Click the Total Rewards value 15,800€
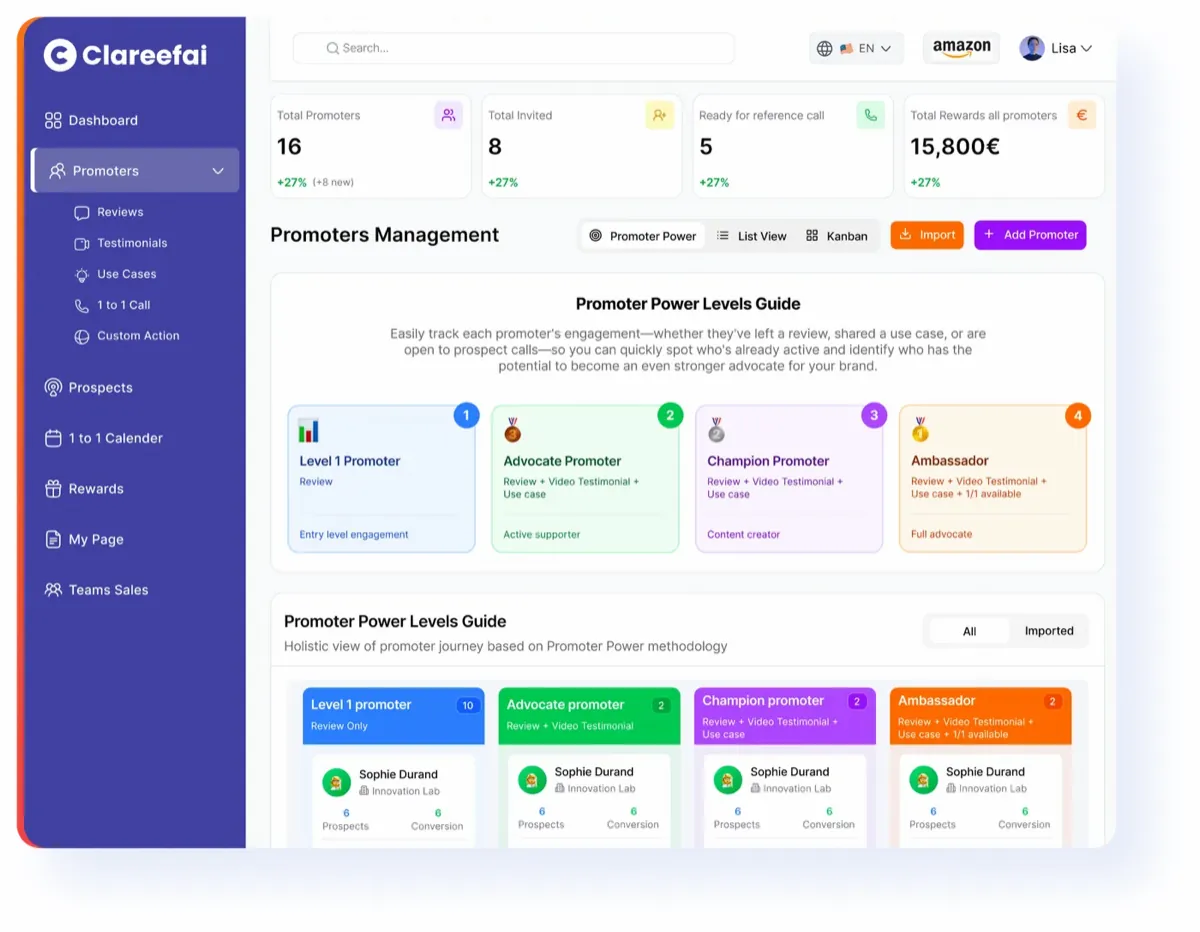Viewport: 1200px width, 932px height. [954, 147]
